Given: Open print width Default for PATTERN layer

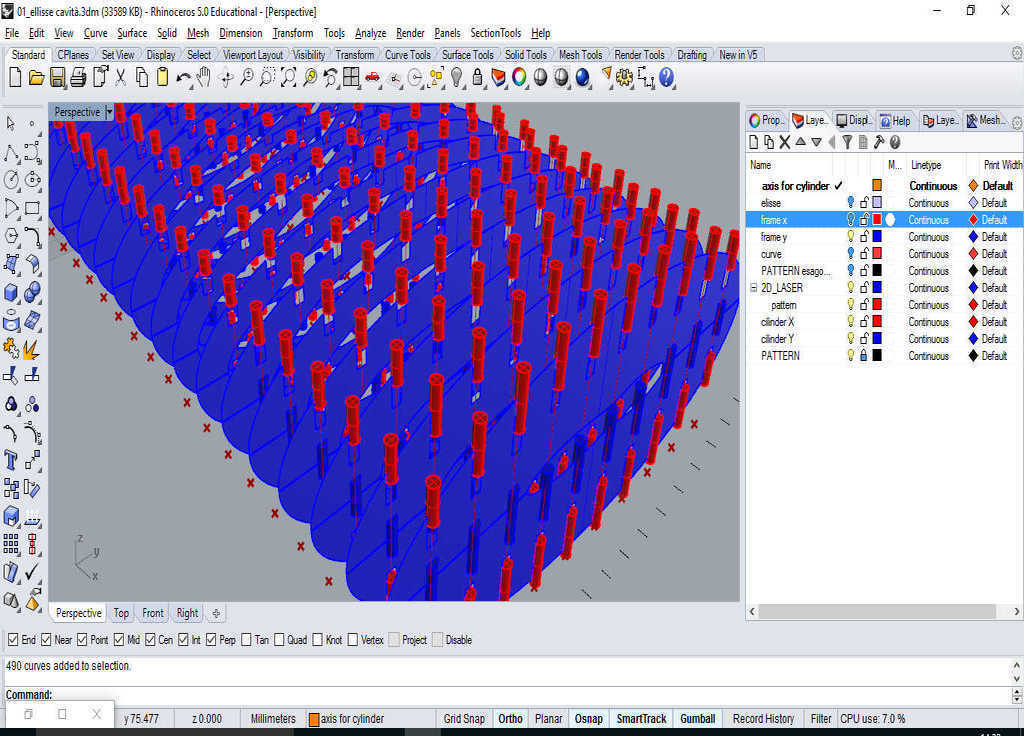Looking at the screenshot, I should [994, 356].
